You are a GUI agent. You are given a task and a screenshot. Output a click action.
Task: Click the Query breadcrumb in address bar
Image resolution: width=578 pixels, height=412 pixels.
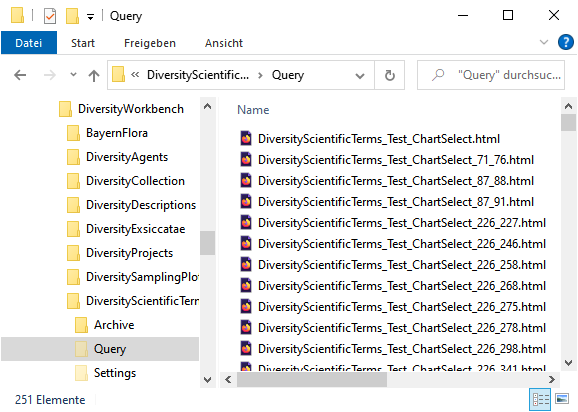coord(288,75)
